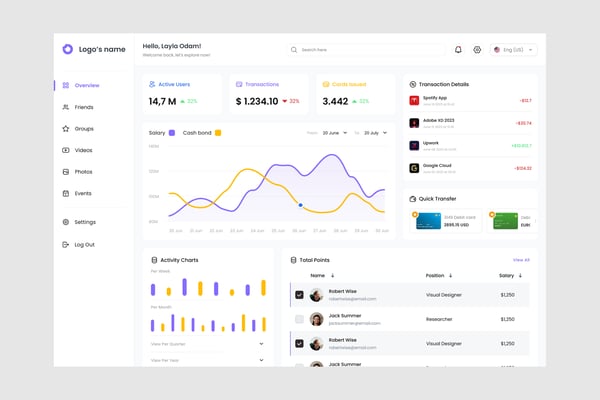This screenshot has width=600, height=400.
Task: Open Events in sidebar
Action: pyautogui.click(x=83, y=193)
